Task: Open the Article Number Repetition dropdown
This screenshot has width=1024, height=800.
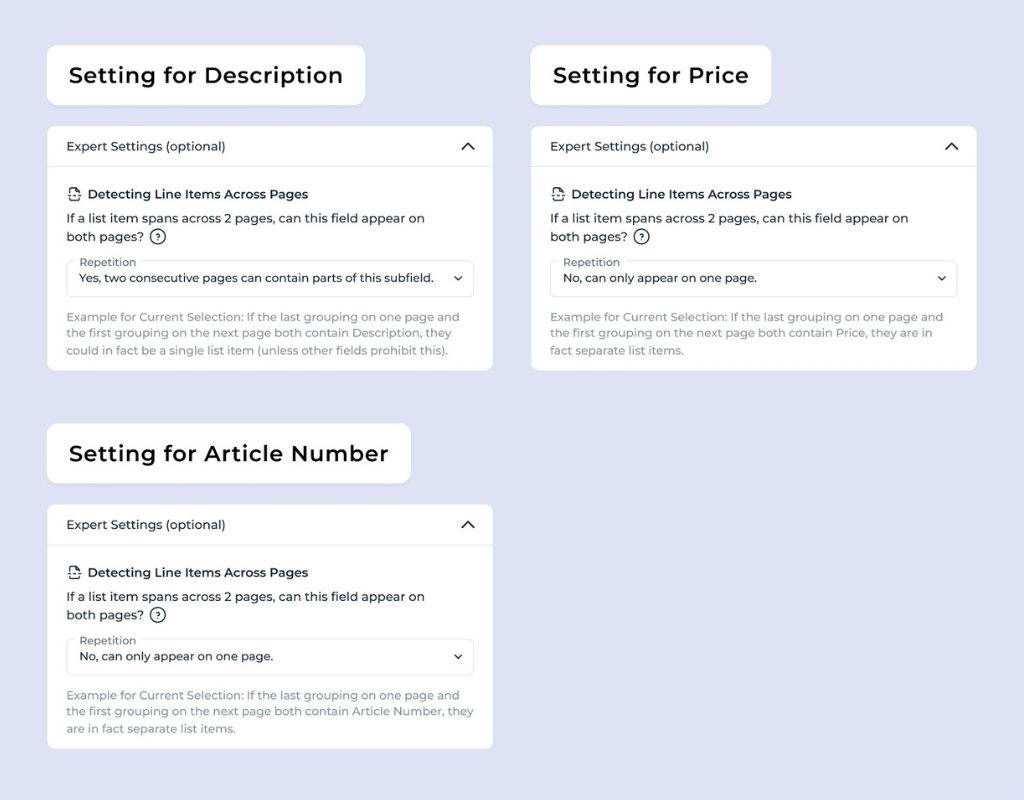Action: 270,656
